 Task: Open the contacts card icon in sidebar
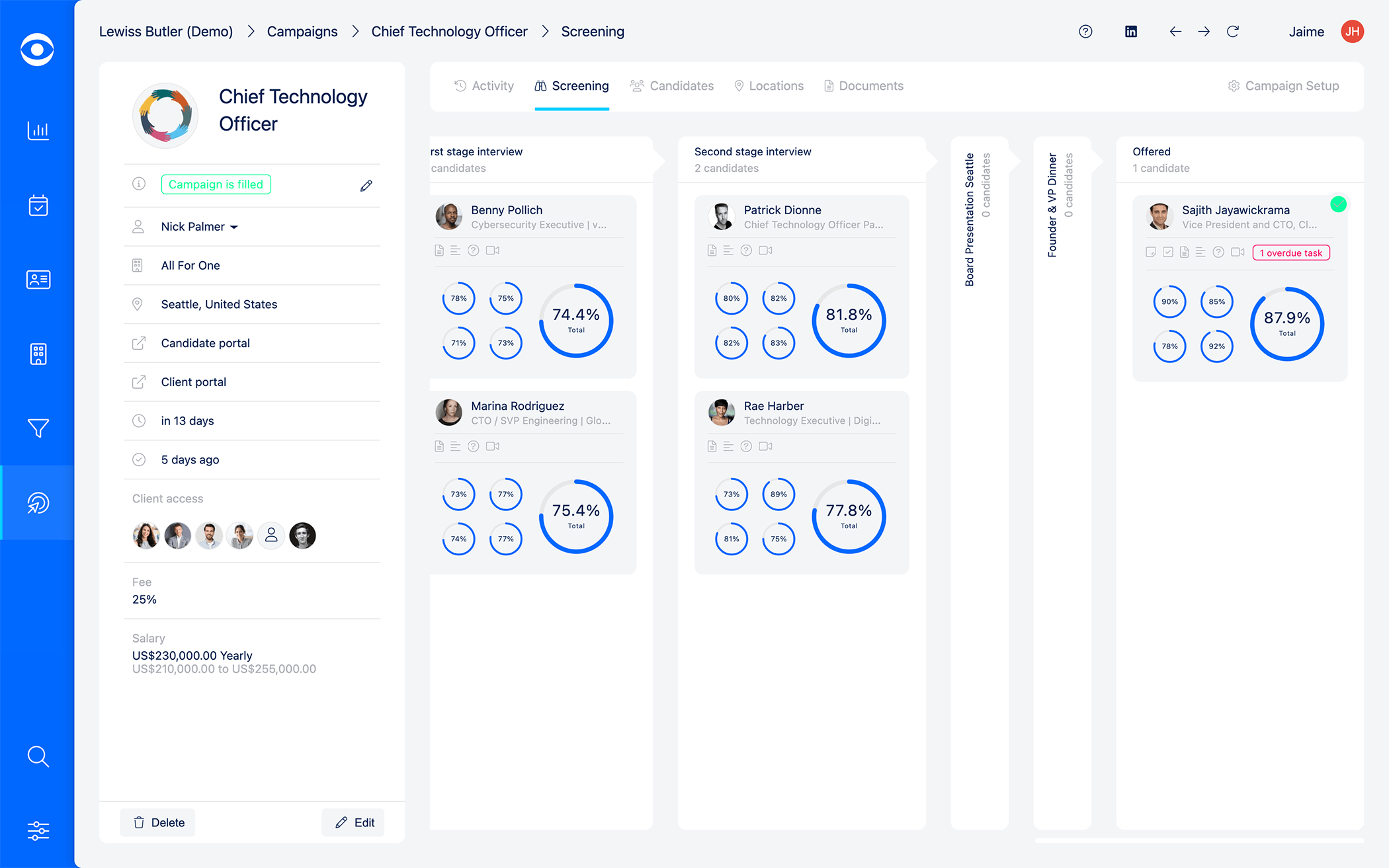pyautogui.click(x=38, y=280)
